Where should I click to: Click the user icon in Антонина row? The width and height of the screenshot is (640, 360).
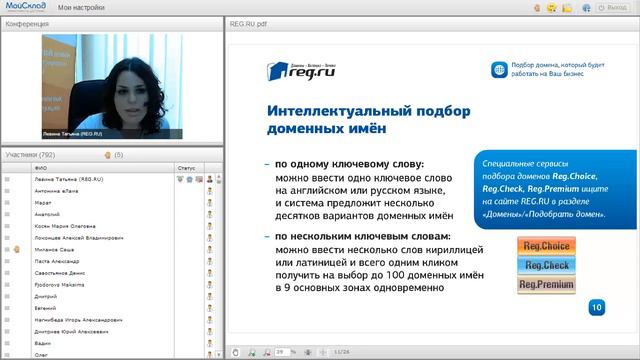coord(210,191)
